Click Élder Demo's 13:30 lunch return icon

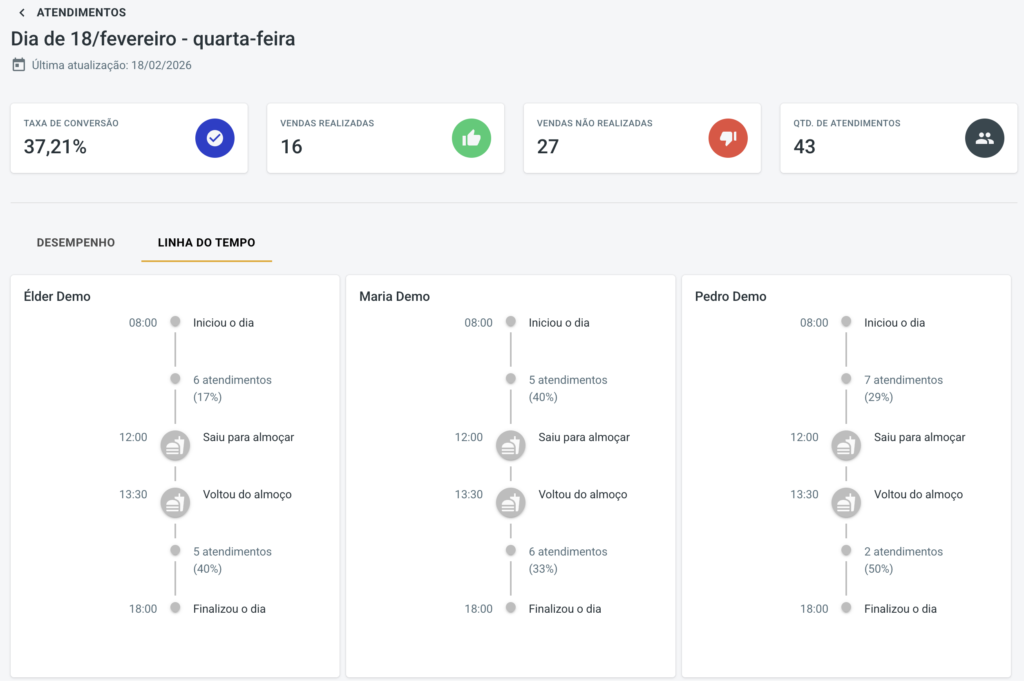point(175,503)
